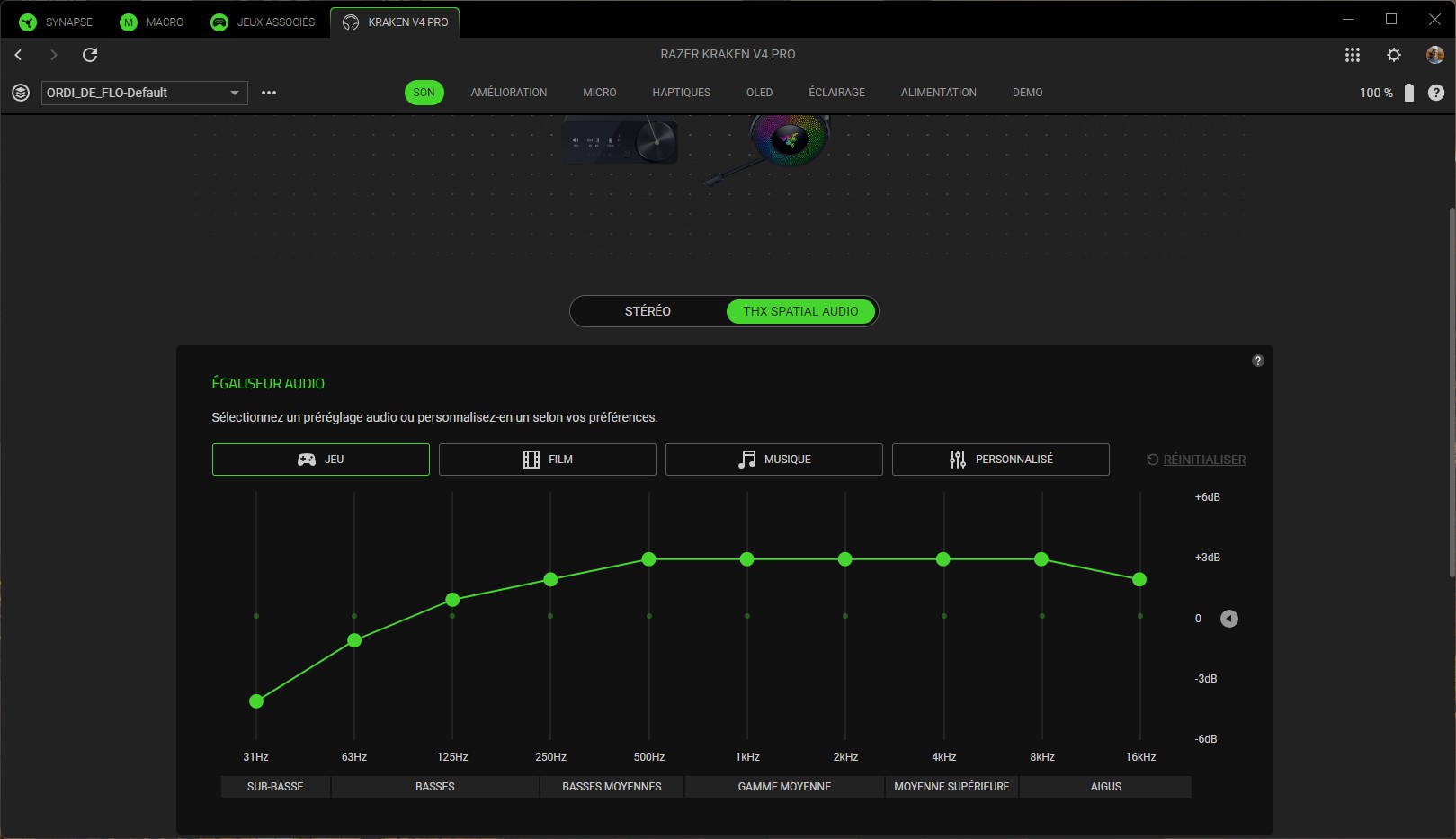This screenshot has width=1456, height=839.
Task: Click the page vertical scrollbar
Action: pyautogui.click(x=1452, y=392)
